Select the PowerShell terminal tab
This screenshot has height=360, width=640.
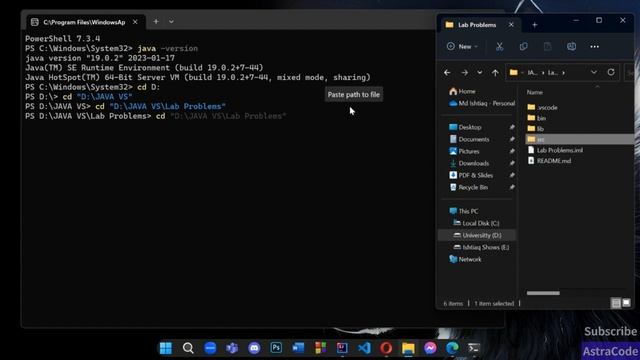[x=86, y=22]
